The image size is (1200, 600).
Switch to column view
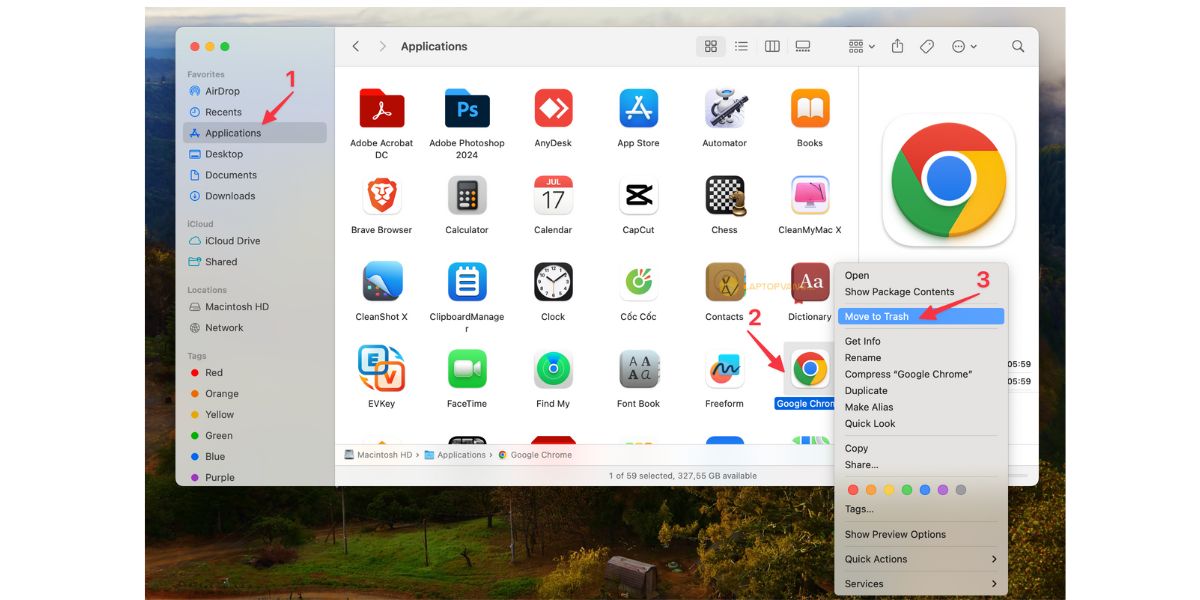coord(772,46)
